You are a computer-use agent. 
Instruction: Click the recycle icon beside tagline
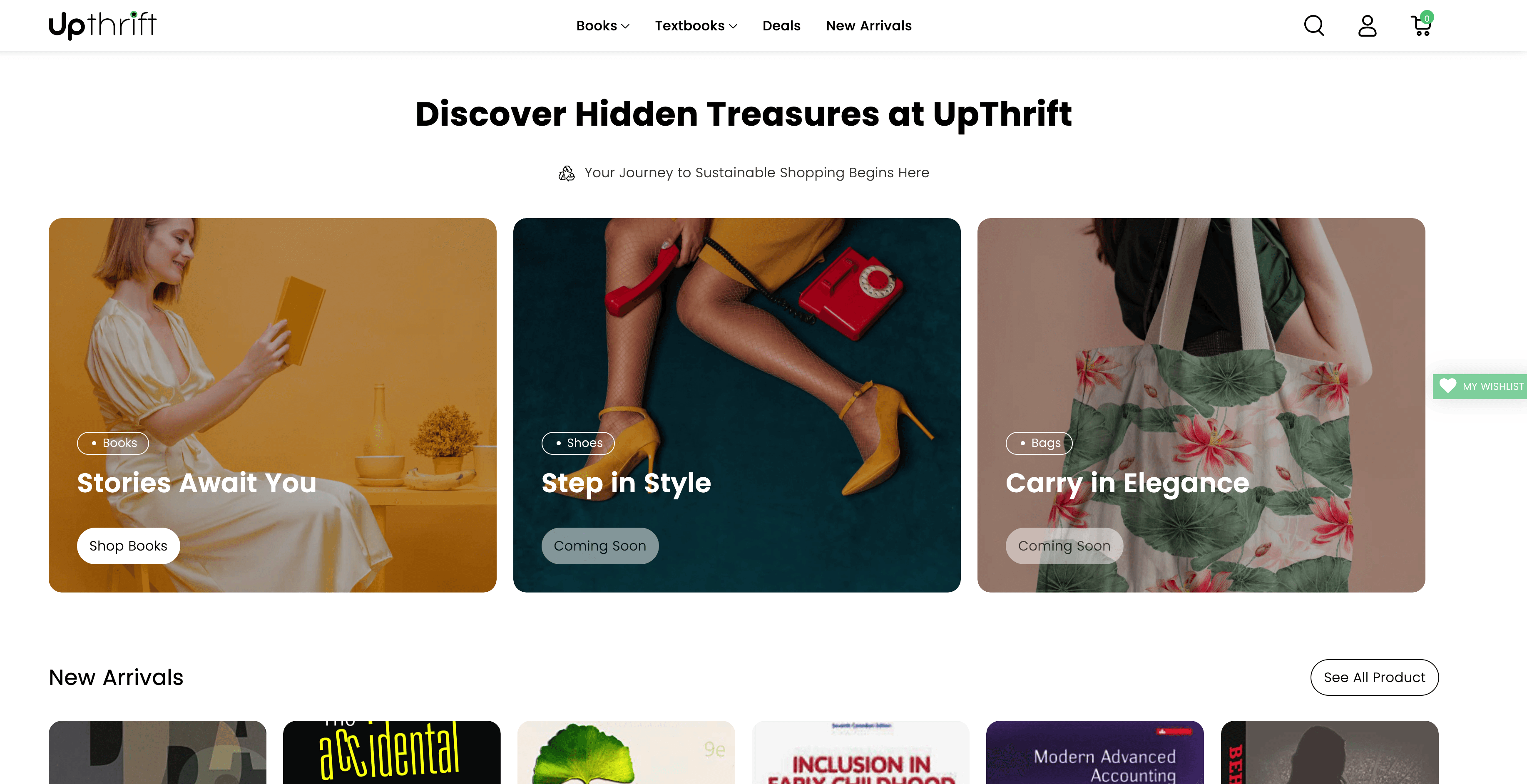[x=566, y=173]
